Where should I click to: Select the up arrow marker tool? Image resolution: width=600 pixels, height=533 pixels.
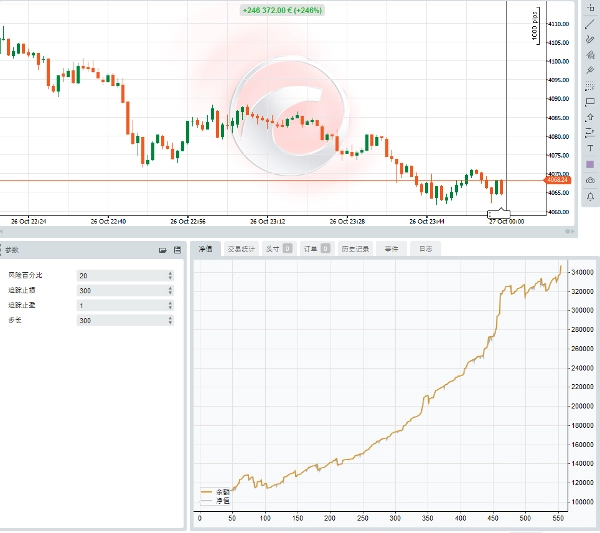pos(590,117)
